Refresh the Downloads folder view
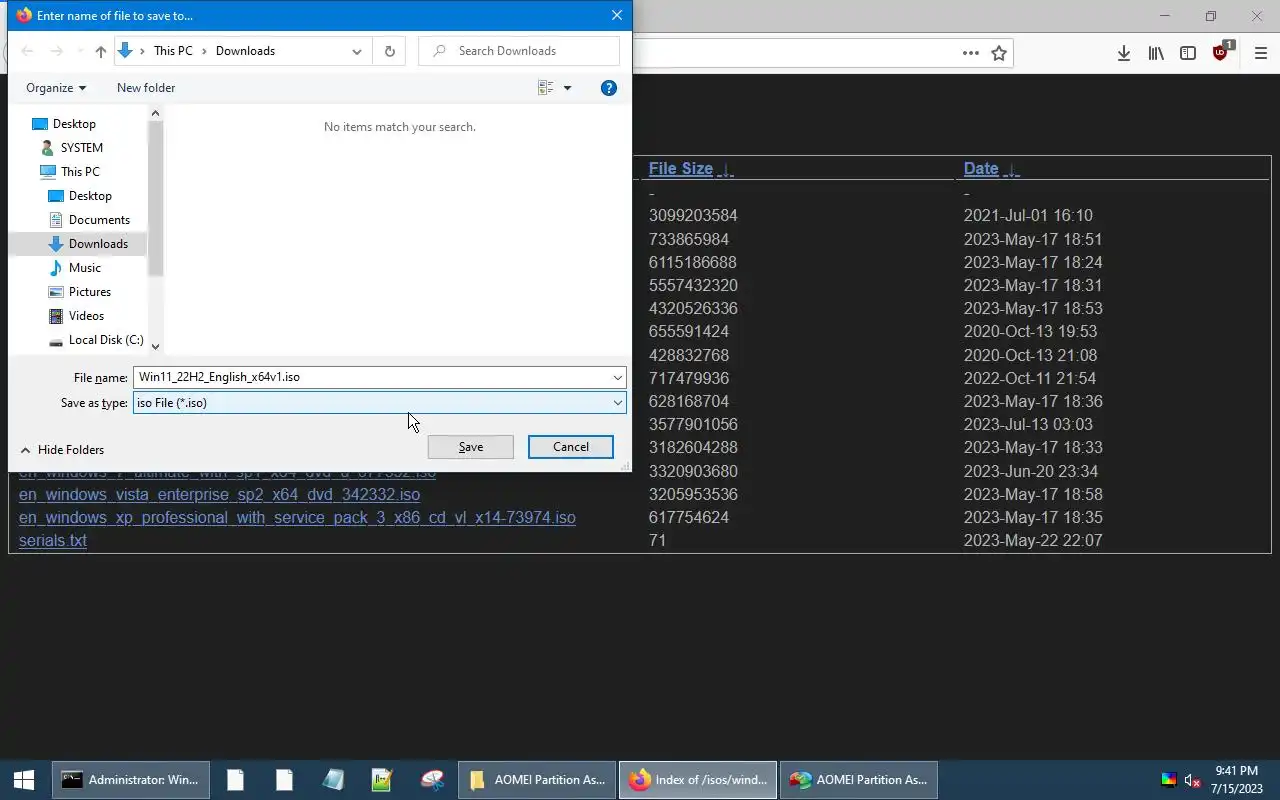1280x800 pixels. tap(389, 51)
